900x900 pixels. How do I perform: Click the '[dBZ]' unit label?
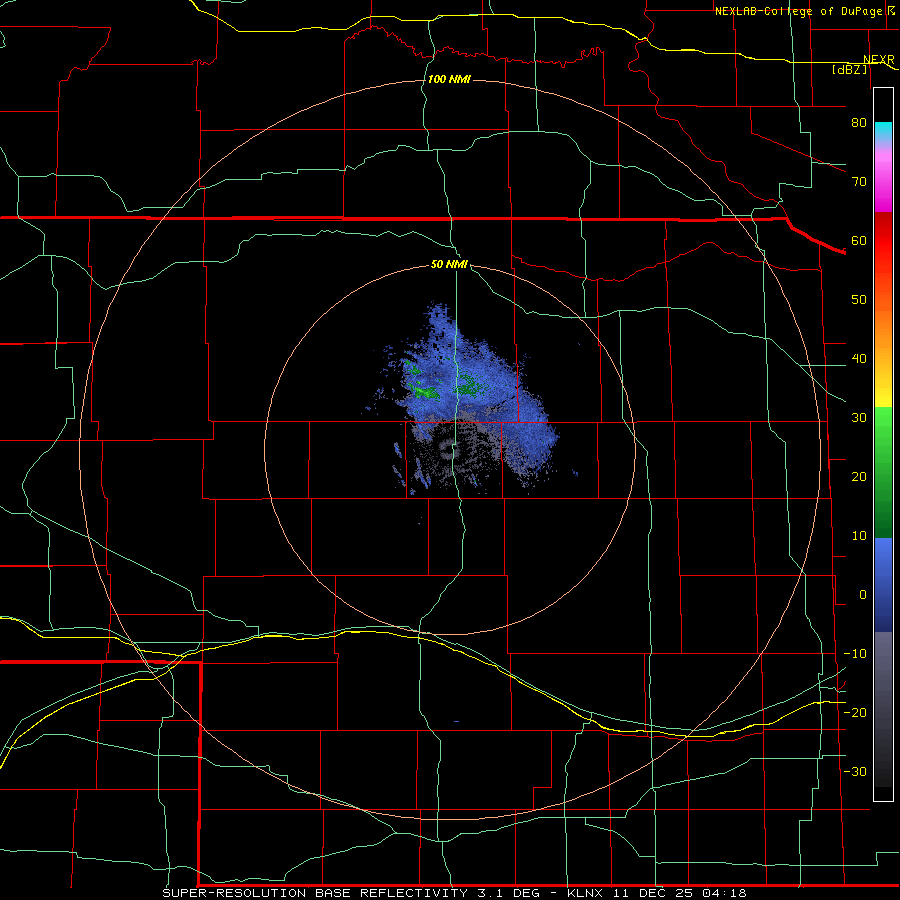(x=849, y=69)
